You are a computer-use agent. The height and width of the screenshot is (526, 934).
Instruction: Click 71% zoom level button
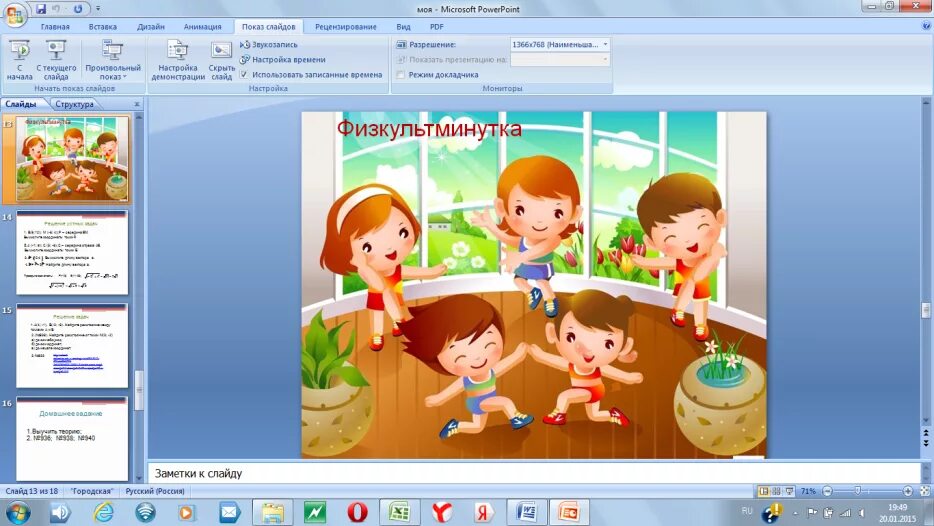coord(808,491)
